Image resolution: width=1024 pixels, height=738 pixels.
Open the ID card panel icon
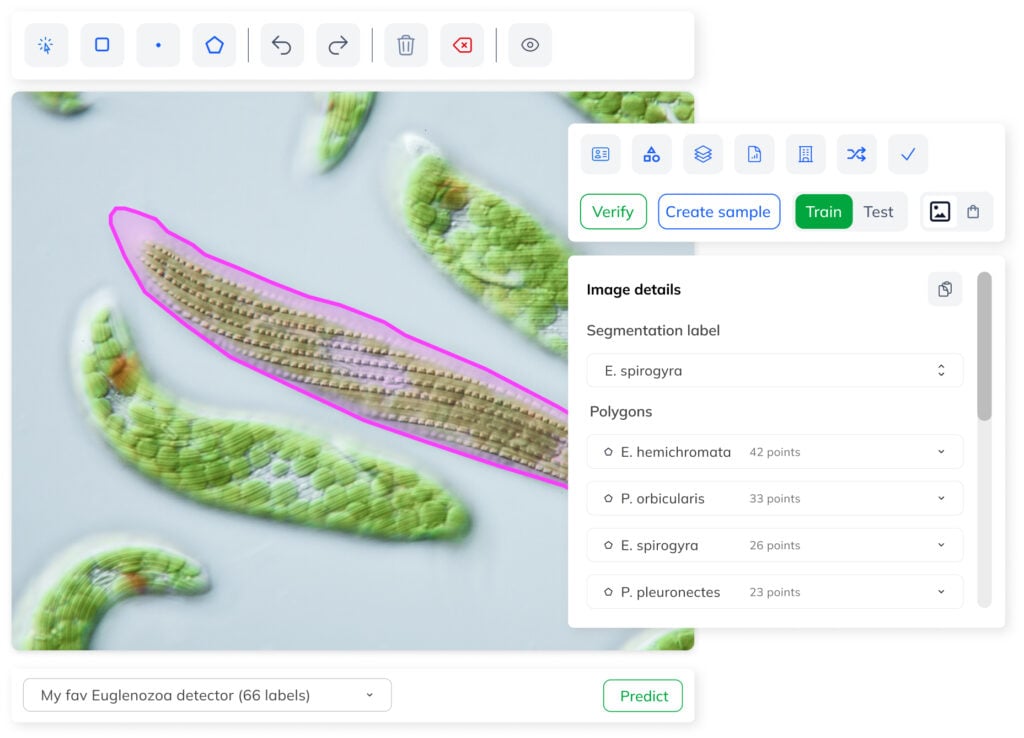click(601, 154)
